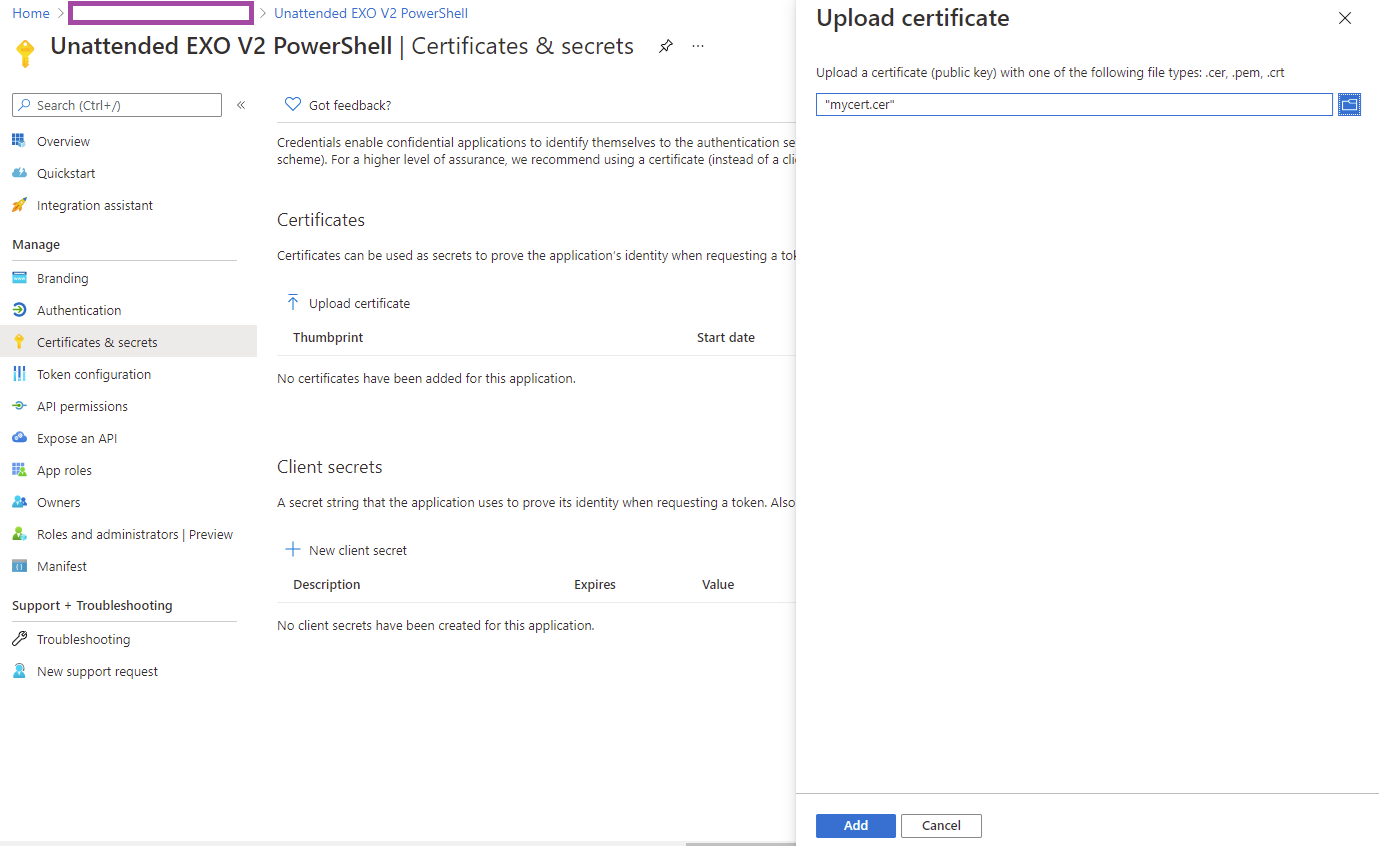Click the Start date column header
This screenshot has width=1379, height=846.
point(726,337)
